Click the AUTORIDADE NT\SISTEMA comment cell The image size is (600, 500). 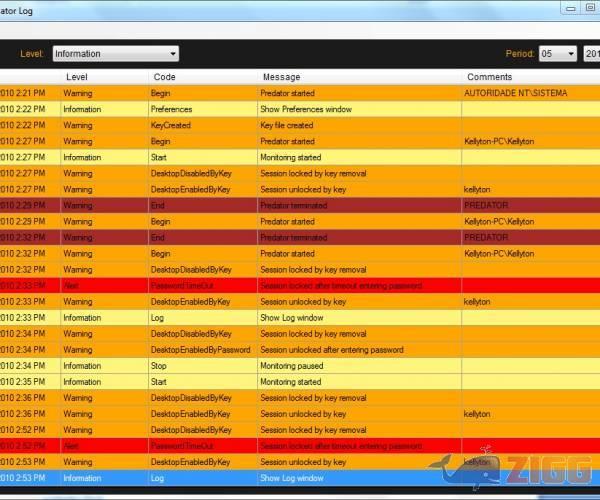tap(515, 93)
